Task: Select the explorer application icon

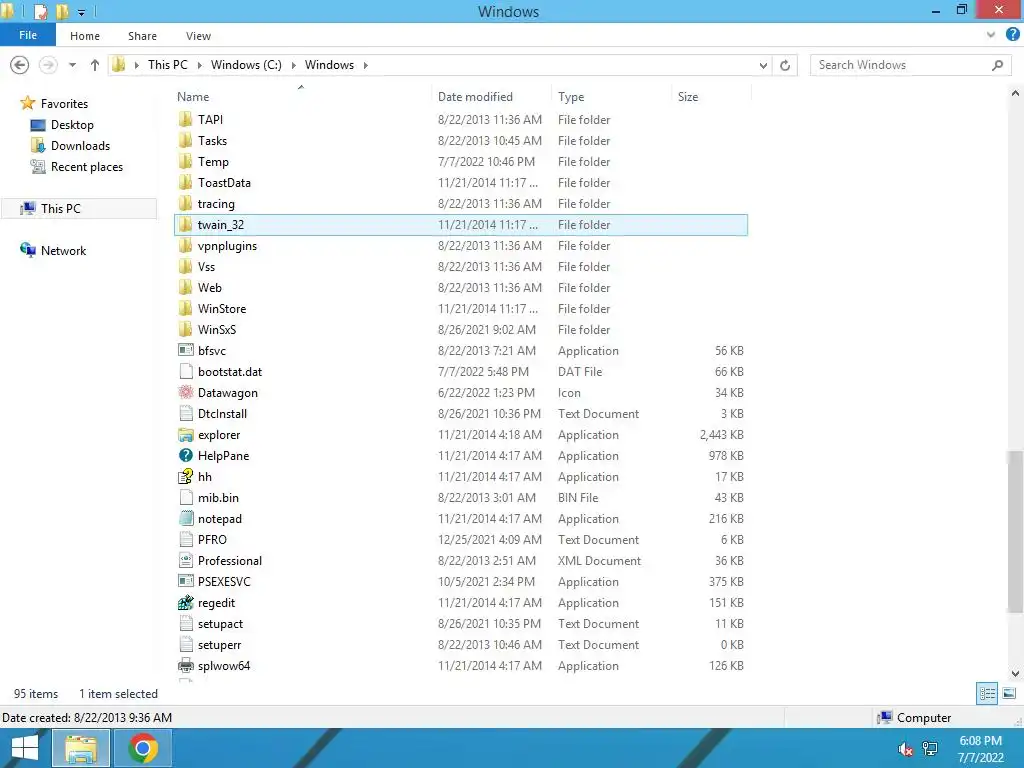Action: click(x=186, y=435)
